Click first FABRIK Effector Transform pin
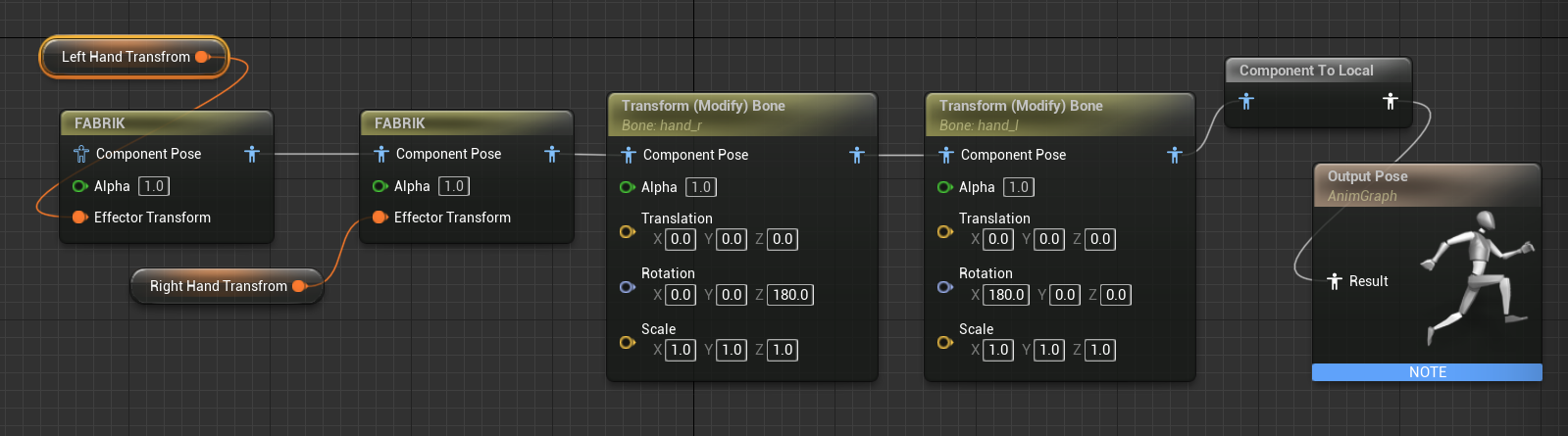Viewport: 1568px width, 436px height. pyautogui.click(x=79, y=218)
